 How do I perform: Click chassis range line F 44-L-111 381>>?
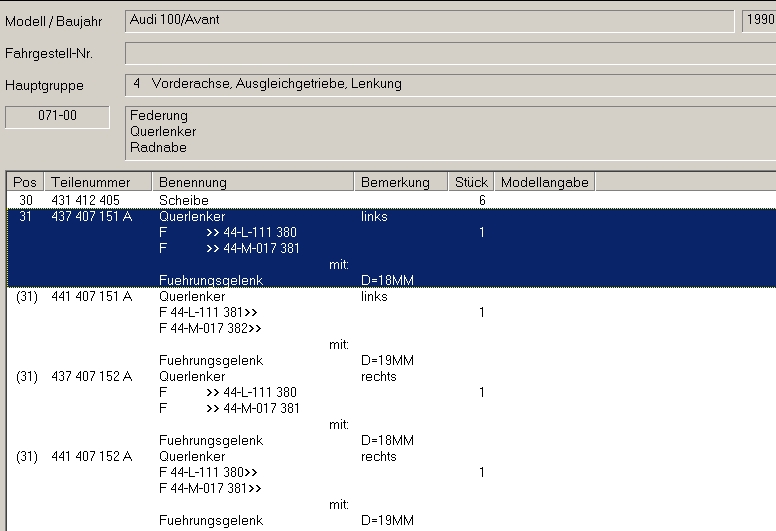click(x=208, y=313)
